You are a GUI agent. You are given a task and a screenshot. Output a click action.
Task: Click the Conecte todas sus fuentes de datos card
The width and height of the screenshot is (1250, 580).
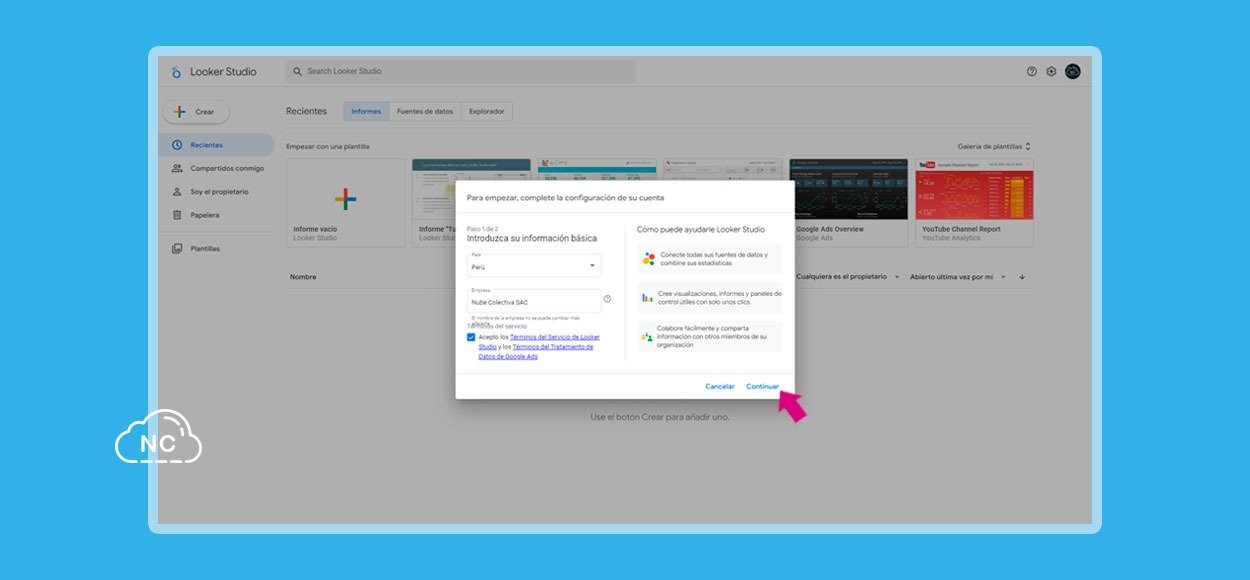(711, 259)
